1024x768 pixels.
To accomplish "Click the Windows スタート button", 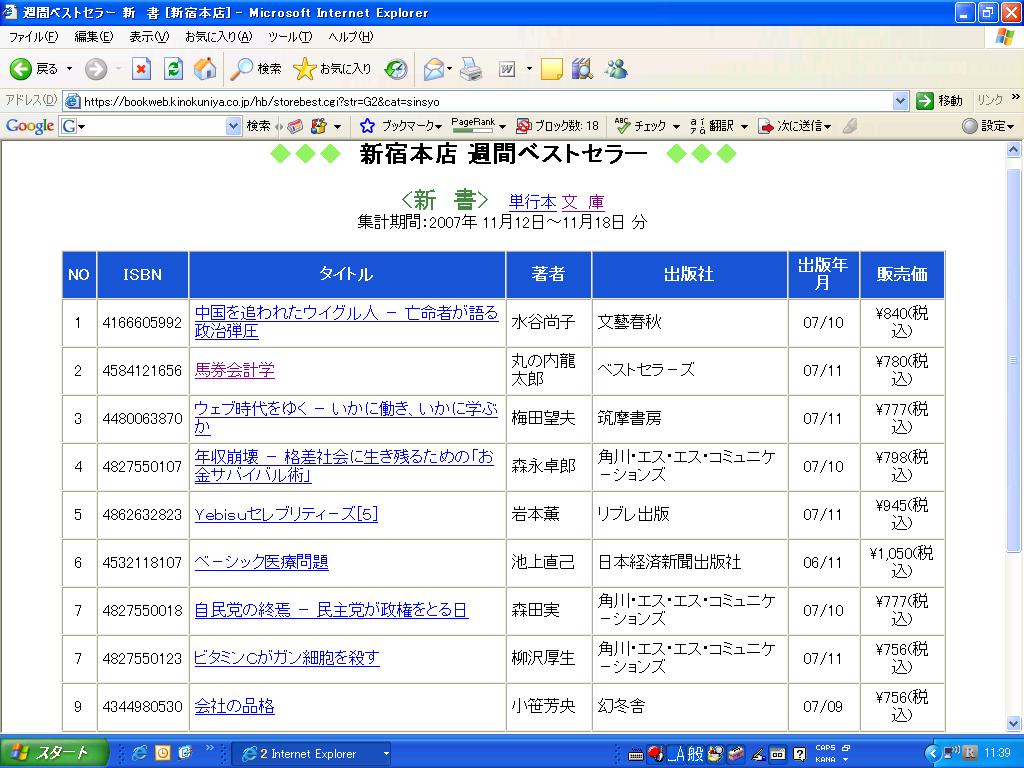I will pyautogui.click(x=54, y=753).
